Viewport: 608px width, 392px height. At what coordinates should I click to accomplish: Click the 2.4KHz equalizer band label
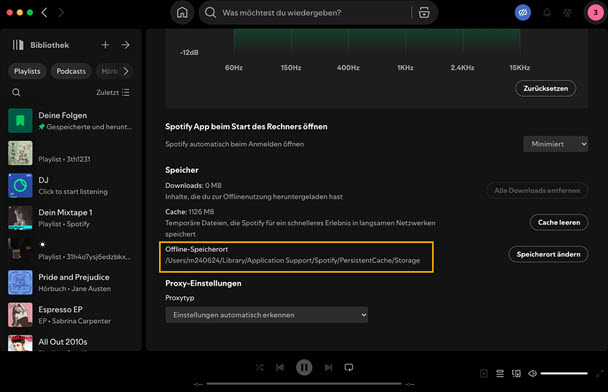pos(462,68)
